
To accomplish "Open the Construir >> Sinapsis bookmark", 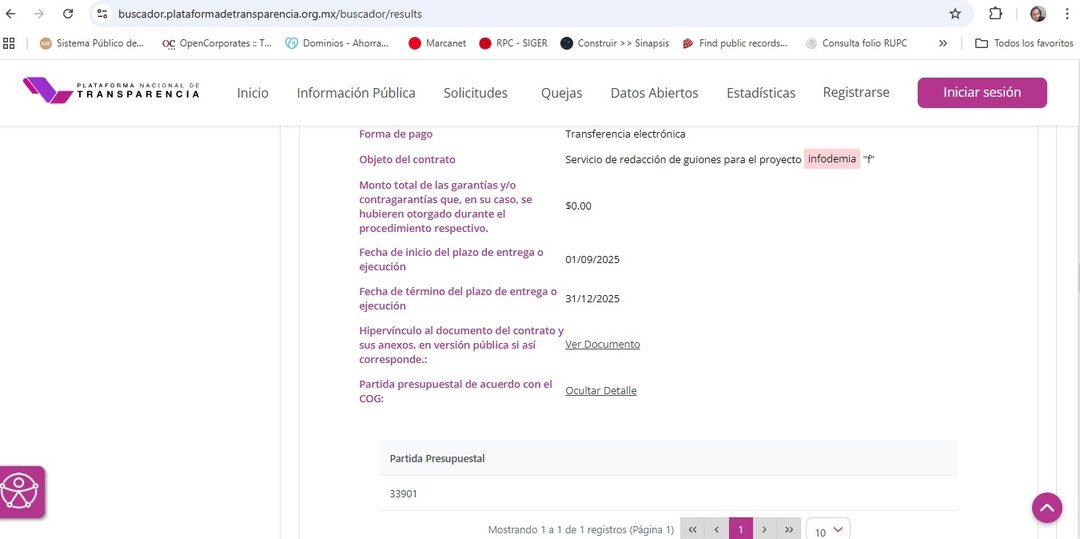I will 614,43.
